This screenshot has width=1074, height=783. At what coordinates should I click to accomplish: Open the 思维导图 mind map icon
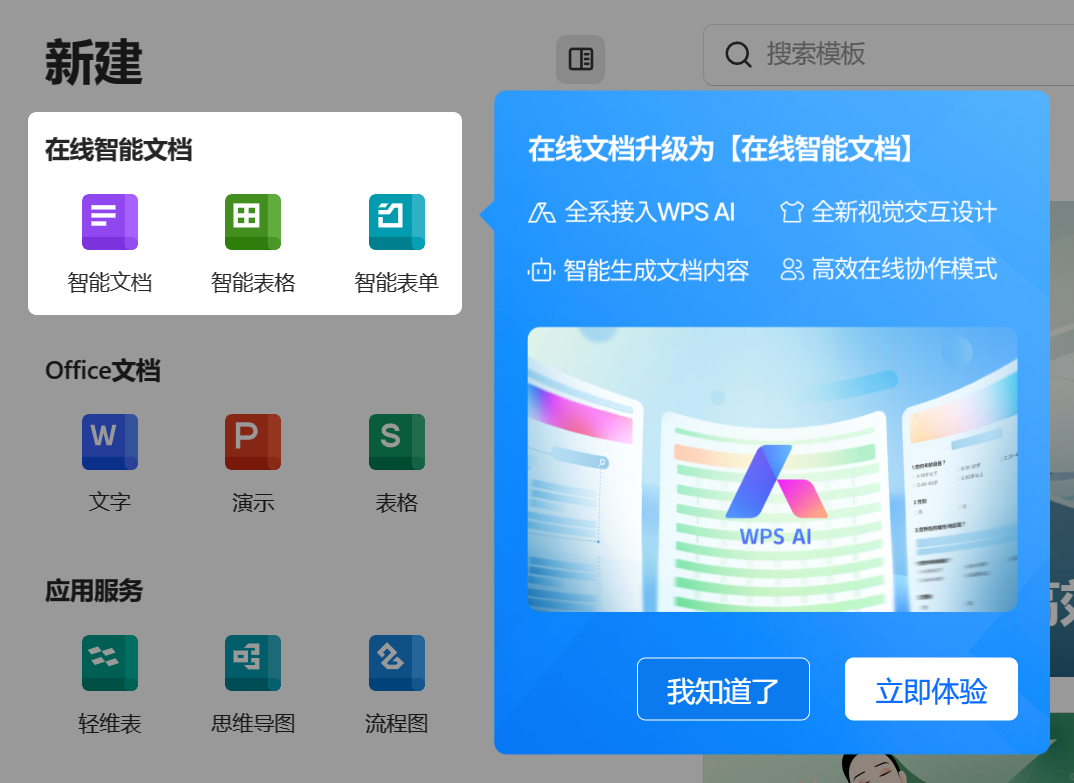click(x=253, y=663)
